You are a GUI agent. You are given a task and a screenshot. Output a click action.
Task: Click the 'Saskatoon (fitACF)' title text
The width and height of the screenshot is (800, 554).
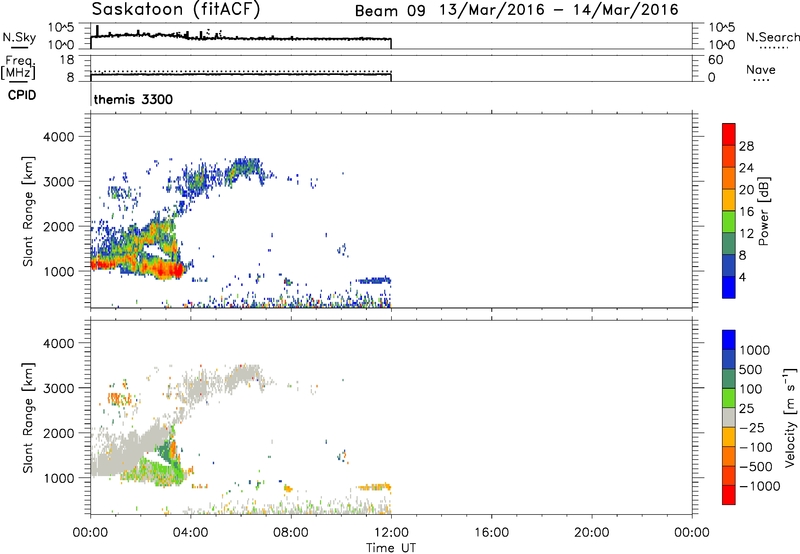click(x=176, y=10)
